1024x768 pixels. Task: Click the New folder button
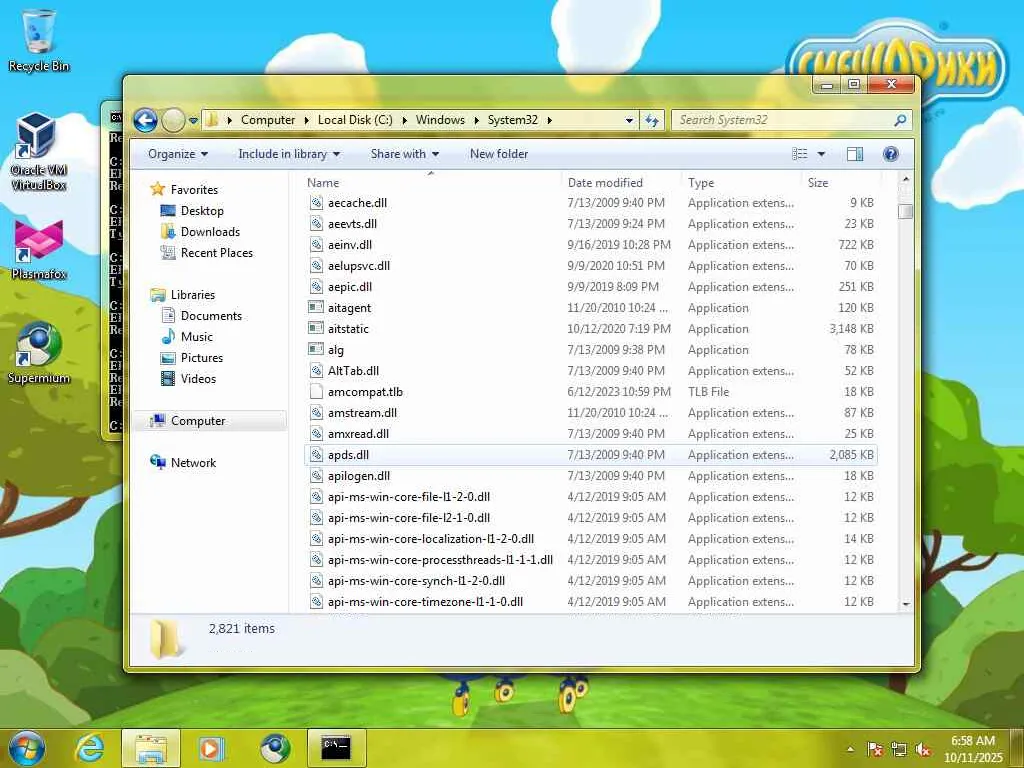coord(499,154)
